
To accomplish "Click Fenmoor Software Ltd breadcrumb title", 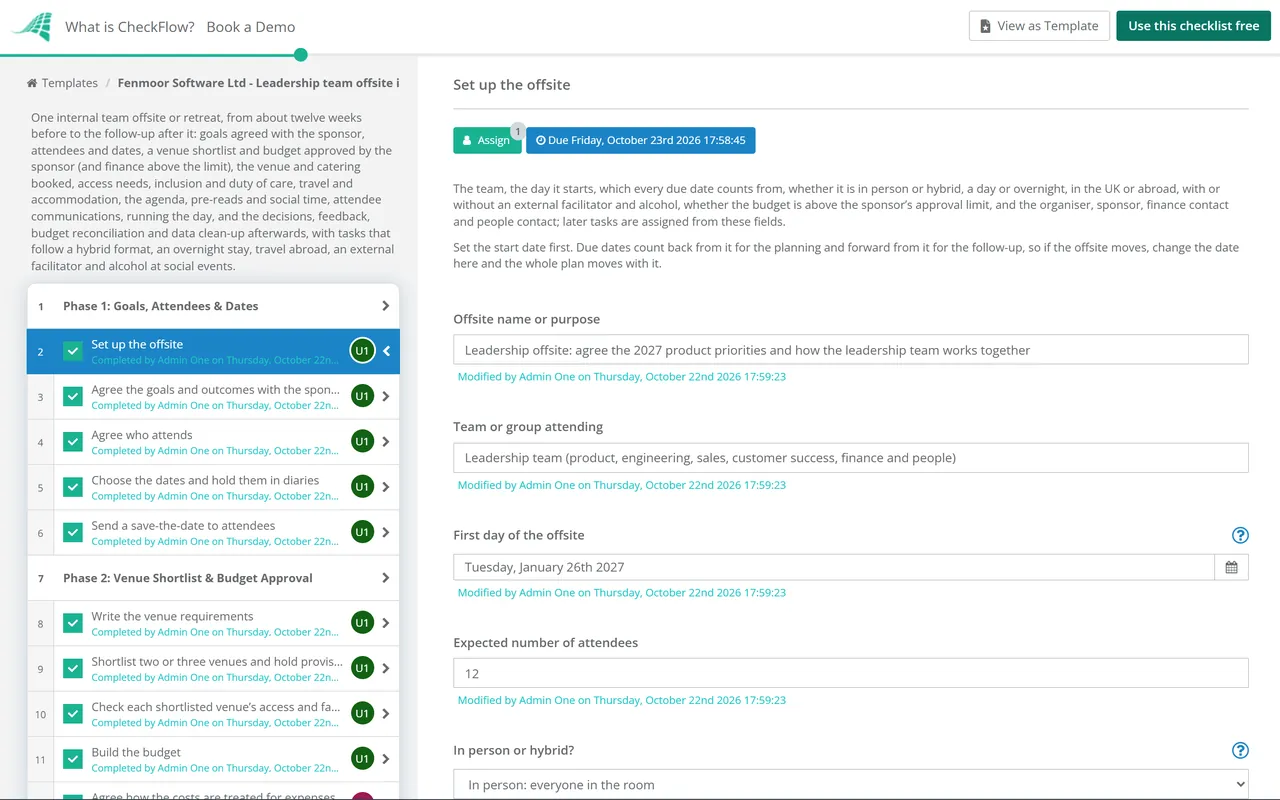I will [258, 83].
